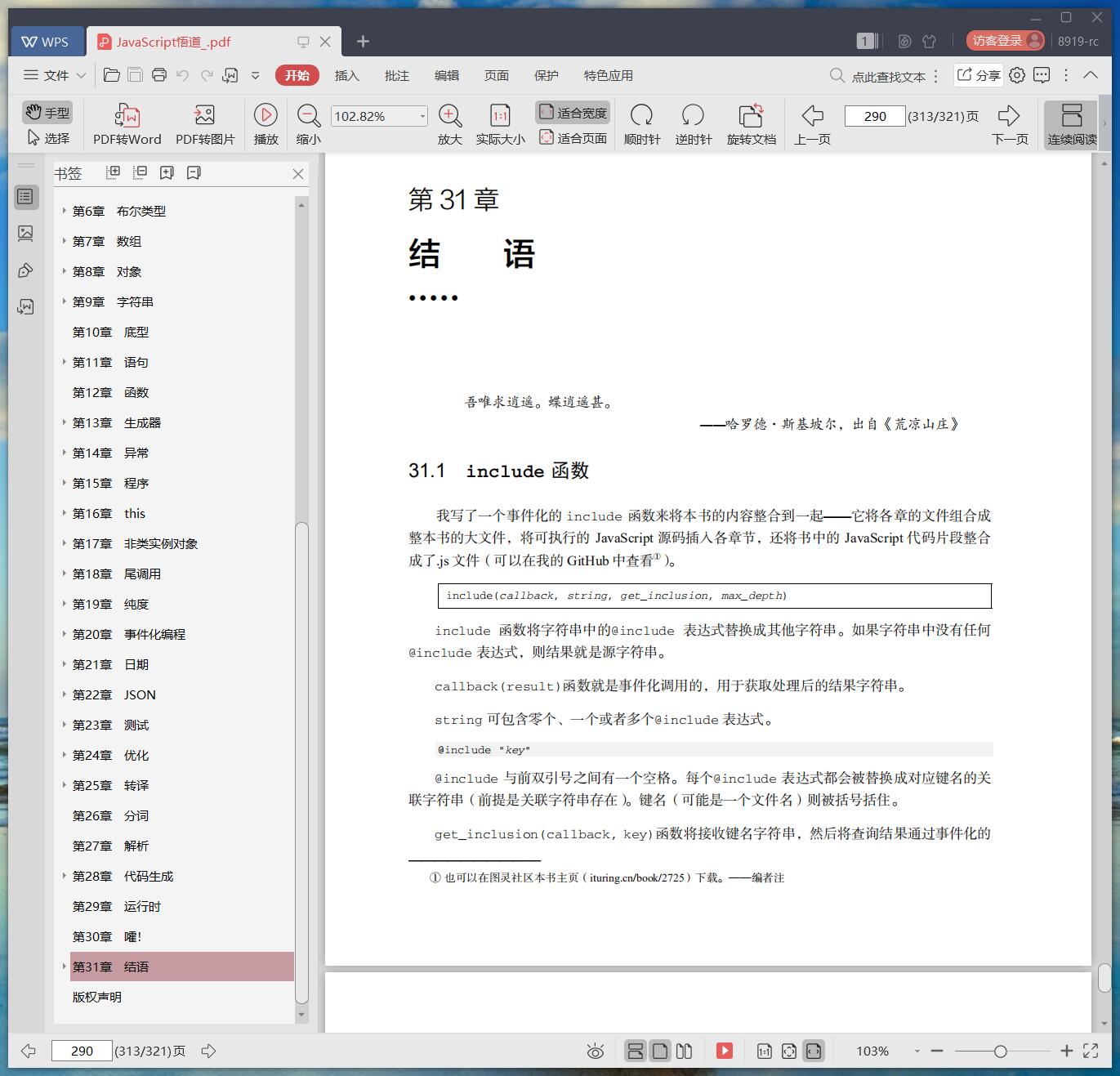Viewport: 1120px width, 1076px height.
Task: Click the 分享 share button
Action: pyautogui.click(x=979, y=75)
